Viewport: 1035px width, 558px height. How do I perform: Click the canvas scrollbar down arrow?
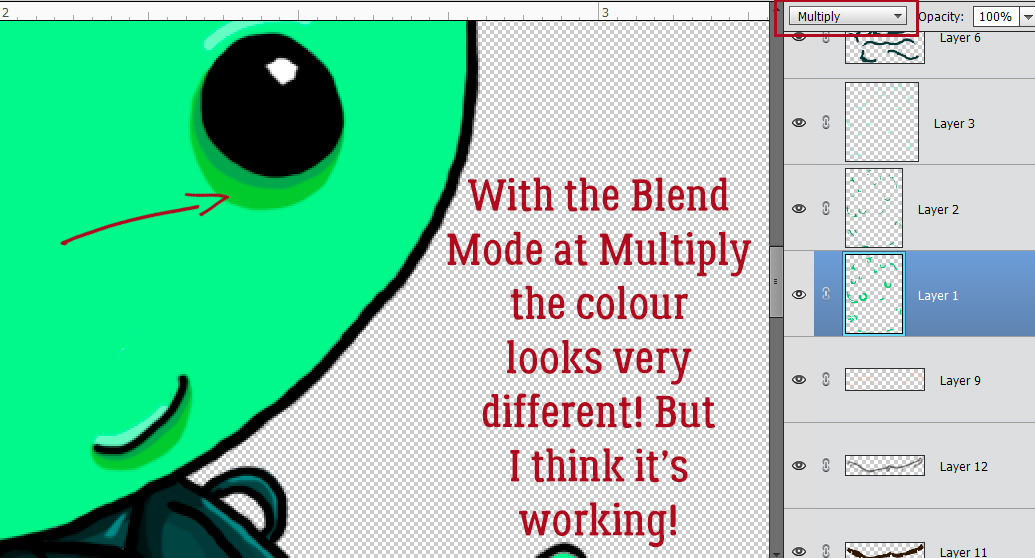[776, 553]
